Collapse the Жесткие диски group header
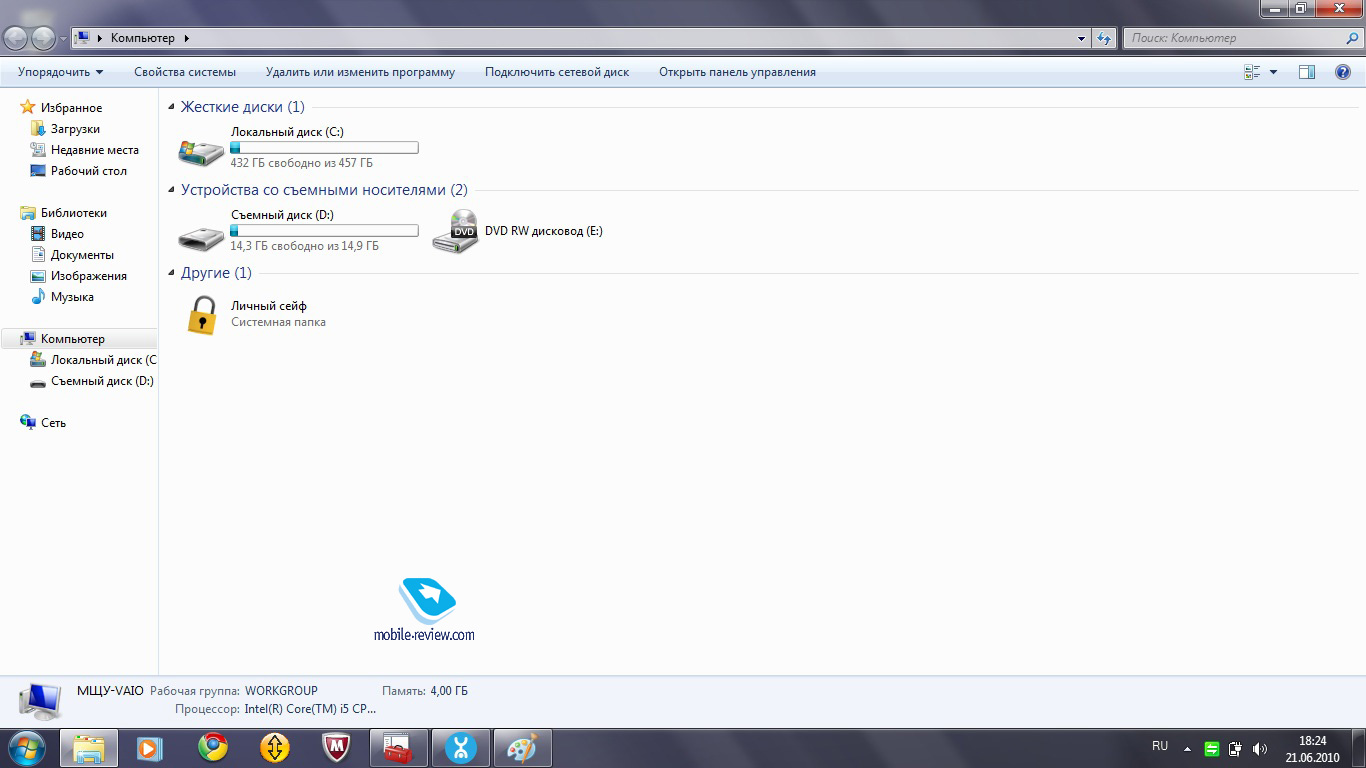Image resolution: width=1366 pixels, height=768 pixels. click(x=171, y=107)
